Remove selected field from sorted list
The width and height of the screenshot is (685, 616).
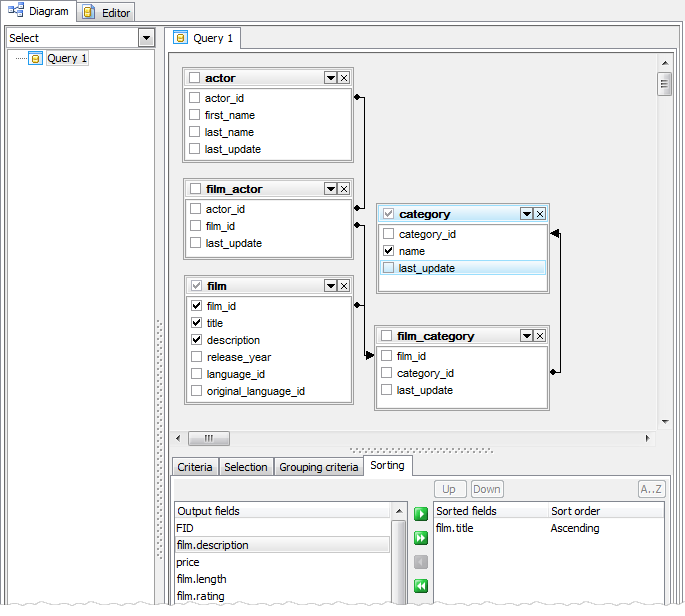click(421, 562)
